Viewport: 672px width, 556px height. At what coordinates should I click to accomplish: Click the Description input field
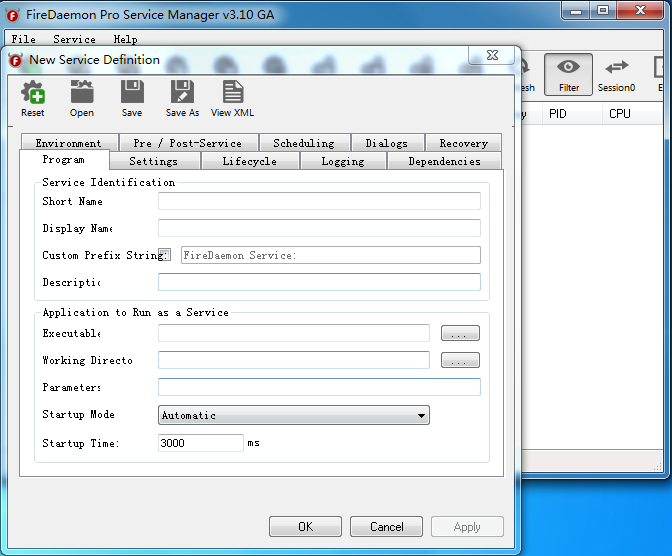tap(319, 282)
